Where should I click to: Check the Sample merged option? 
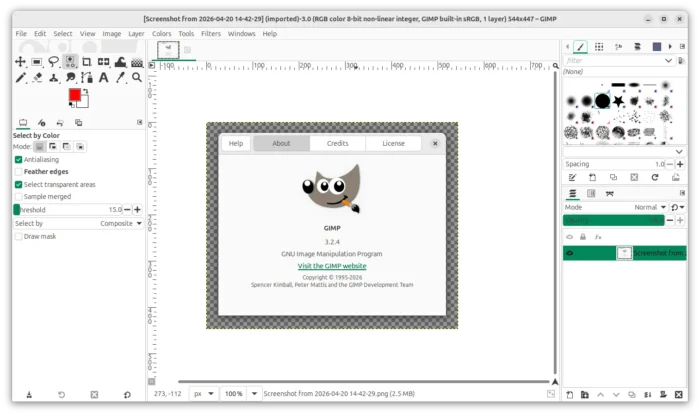coord(18,197)
